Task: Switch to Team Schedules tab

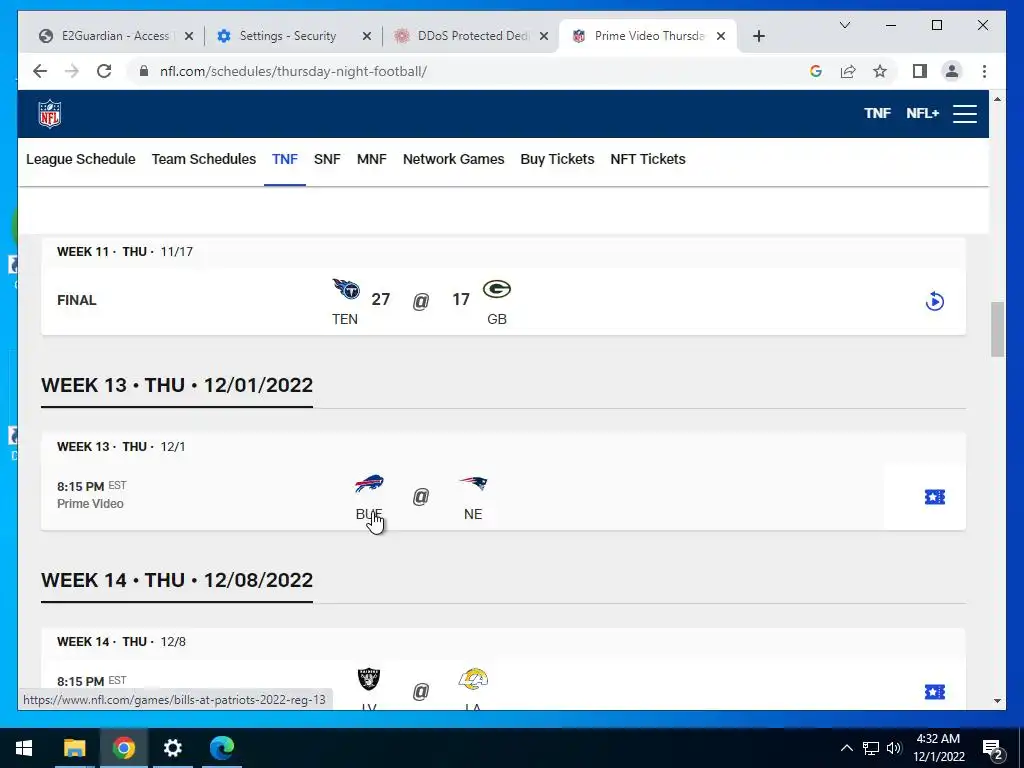Action: click(x=204, y=159)
